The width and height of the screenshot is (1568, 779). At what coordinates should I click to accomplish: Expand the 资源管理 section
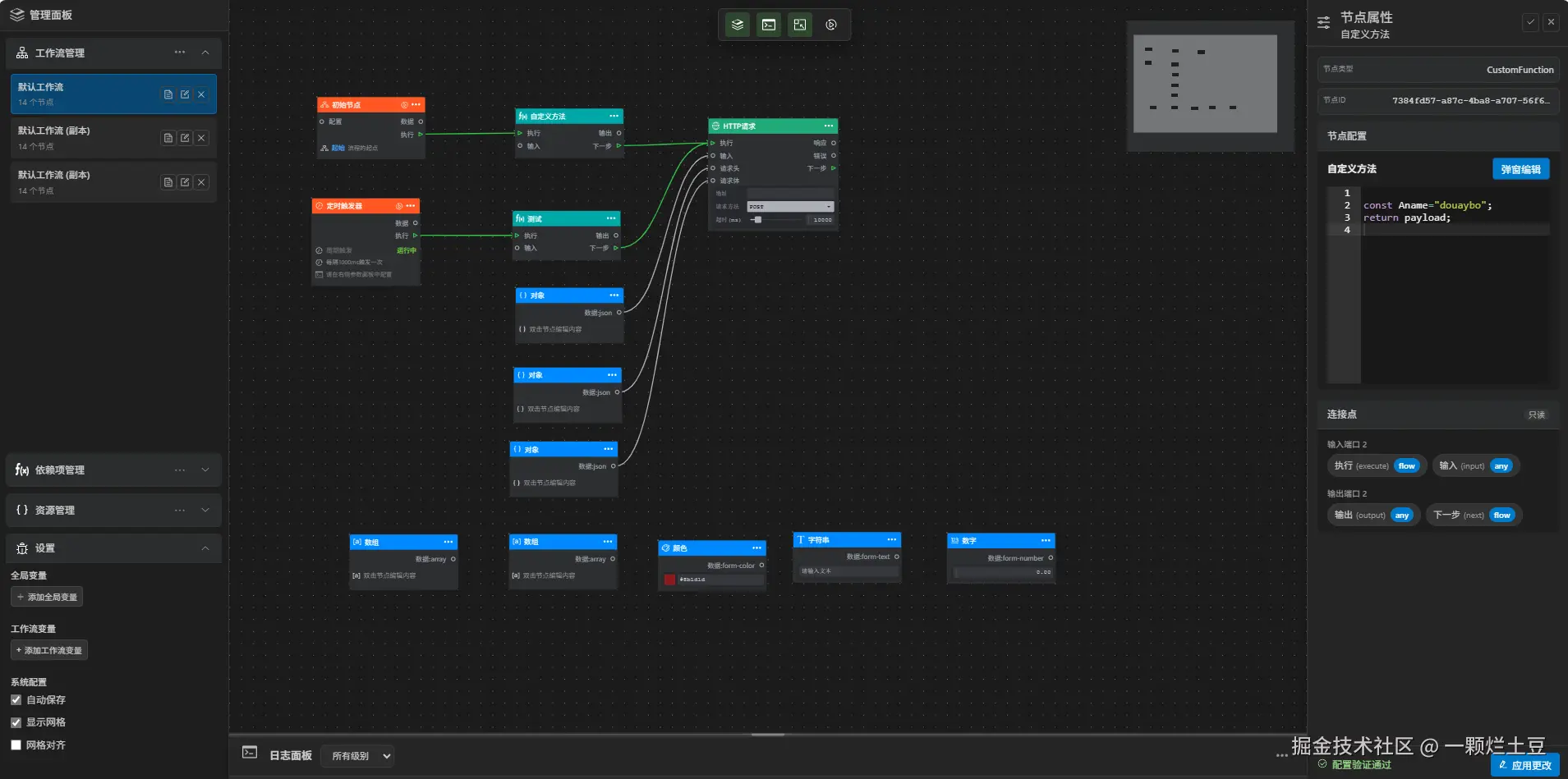tap(205, 510)
